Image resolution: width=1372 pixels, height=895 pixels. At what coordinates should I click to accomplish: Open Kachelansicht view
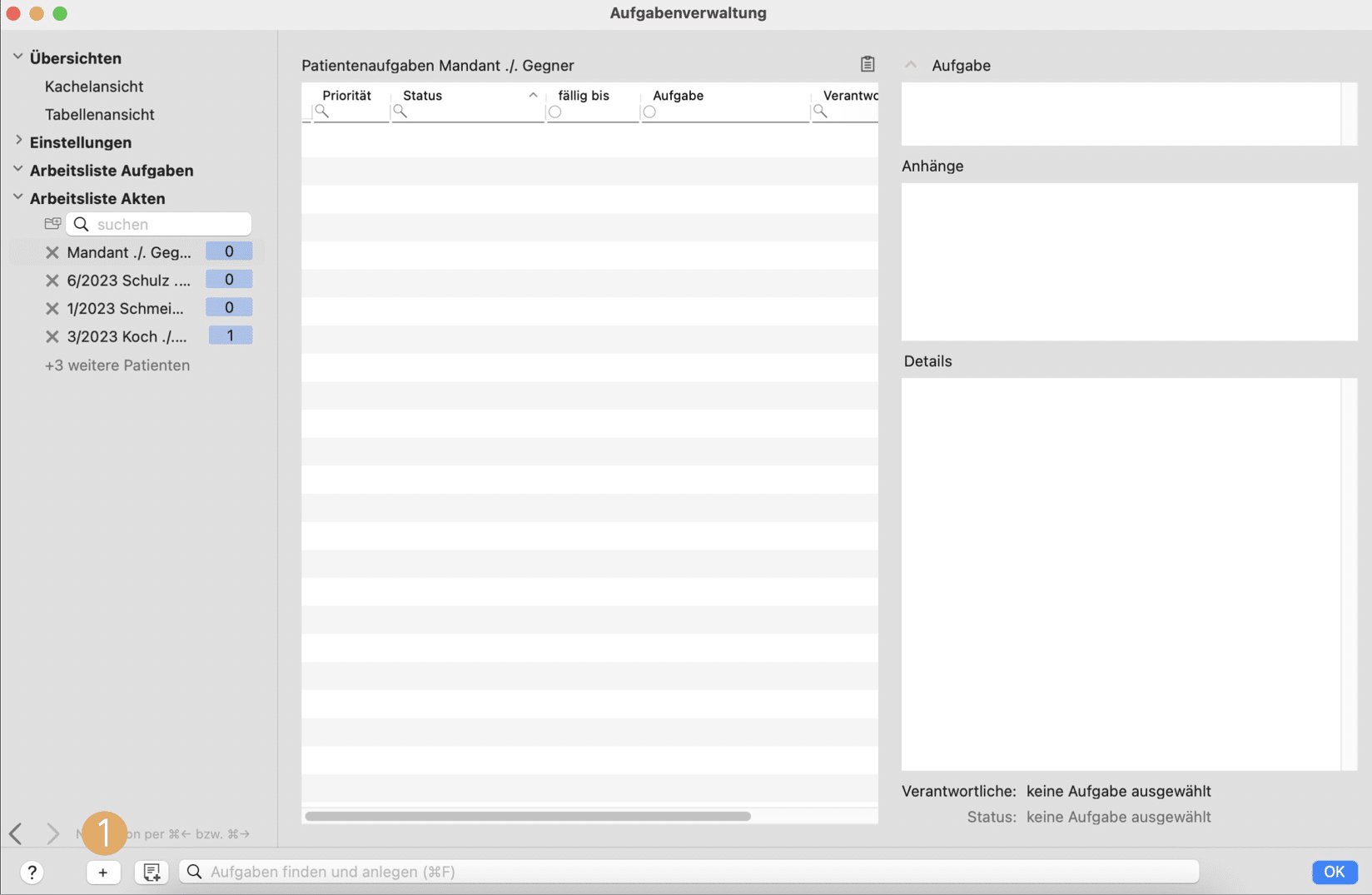[x=94, y=87]
